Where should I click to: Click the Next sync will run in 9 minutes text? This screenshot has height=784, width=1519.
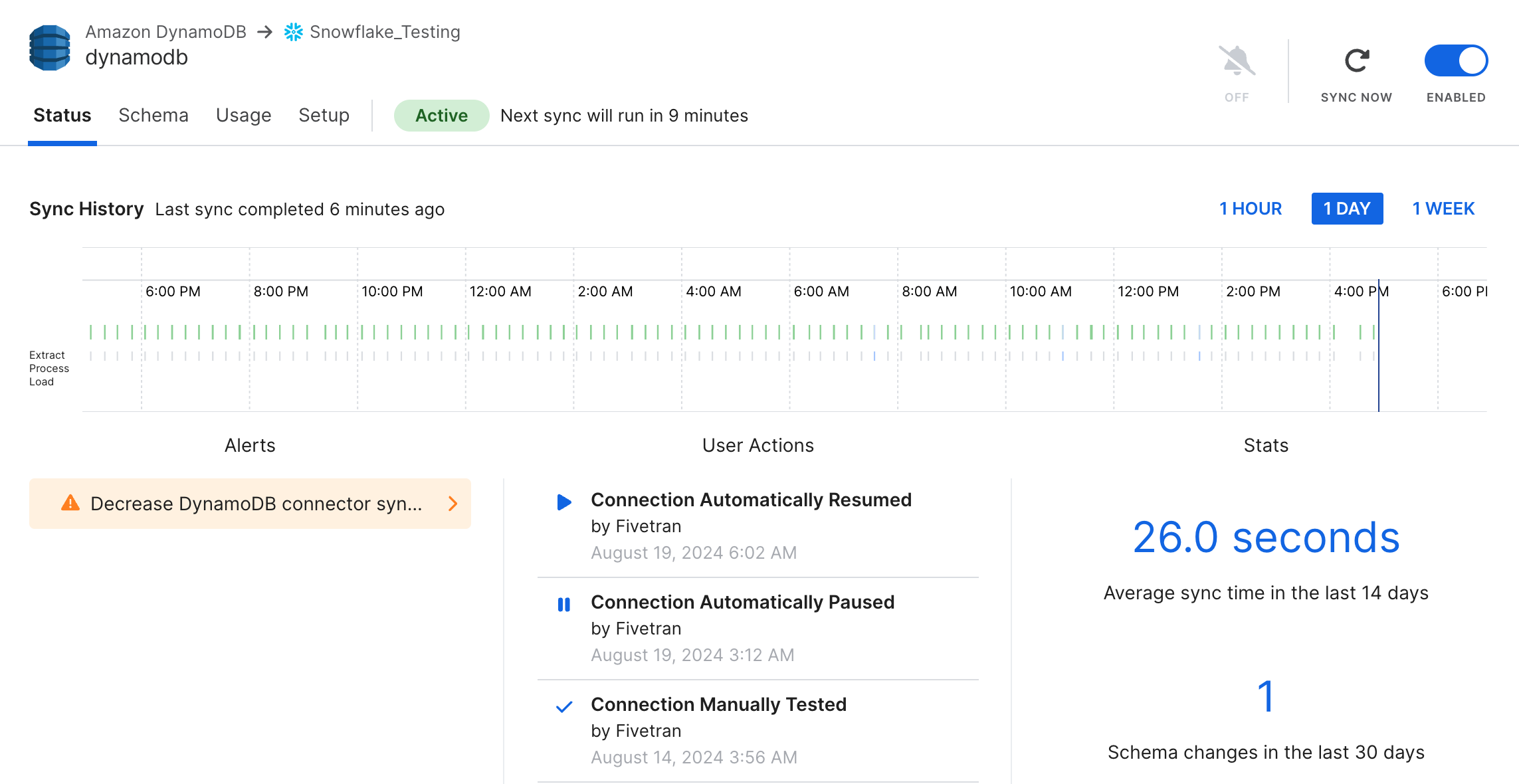[625, 116]
